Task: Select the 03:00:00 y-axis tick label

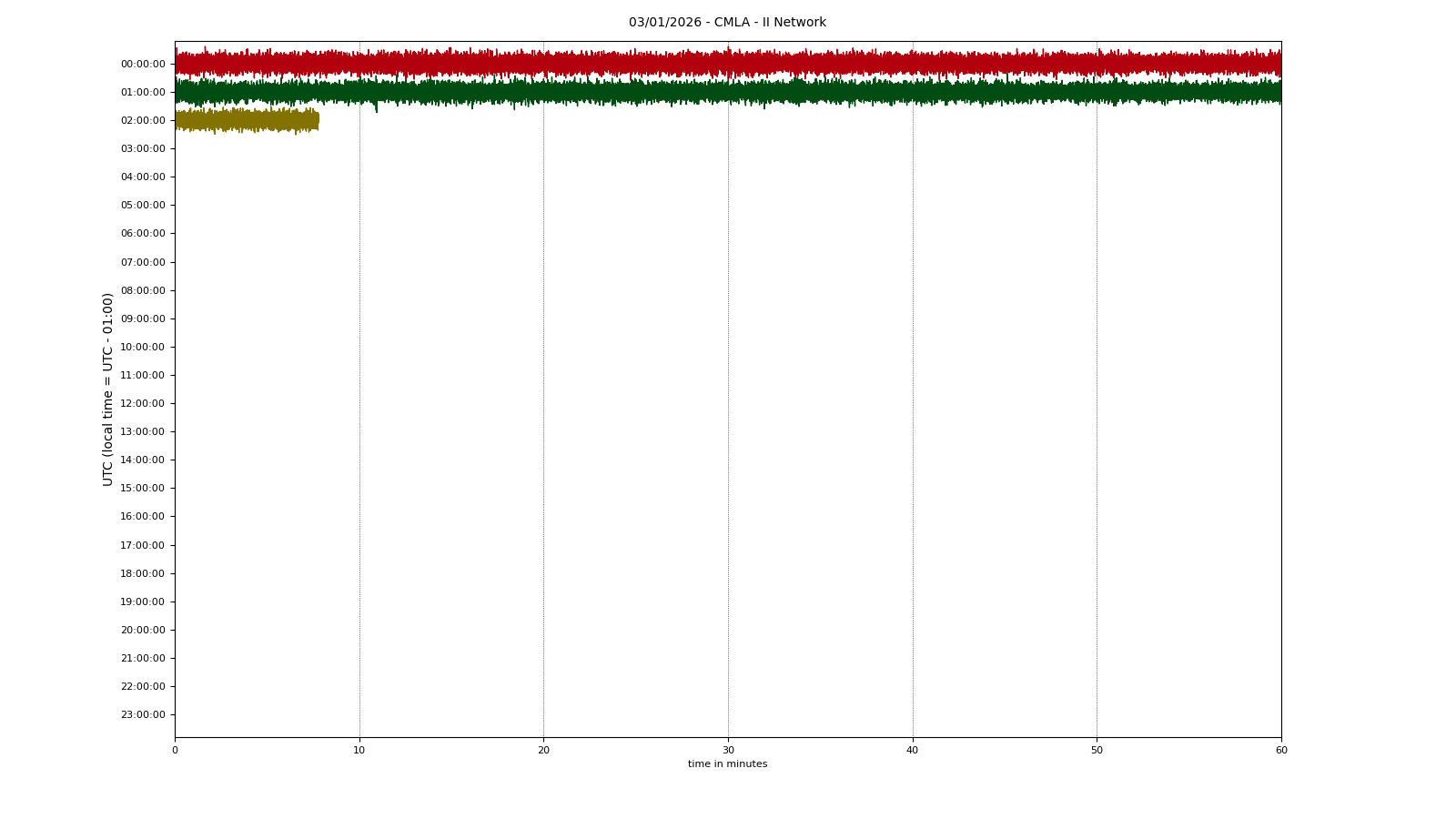Action: click(x=143, y=149)
